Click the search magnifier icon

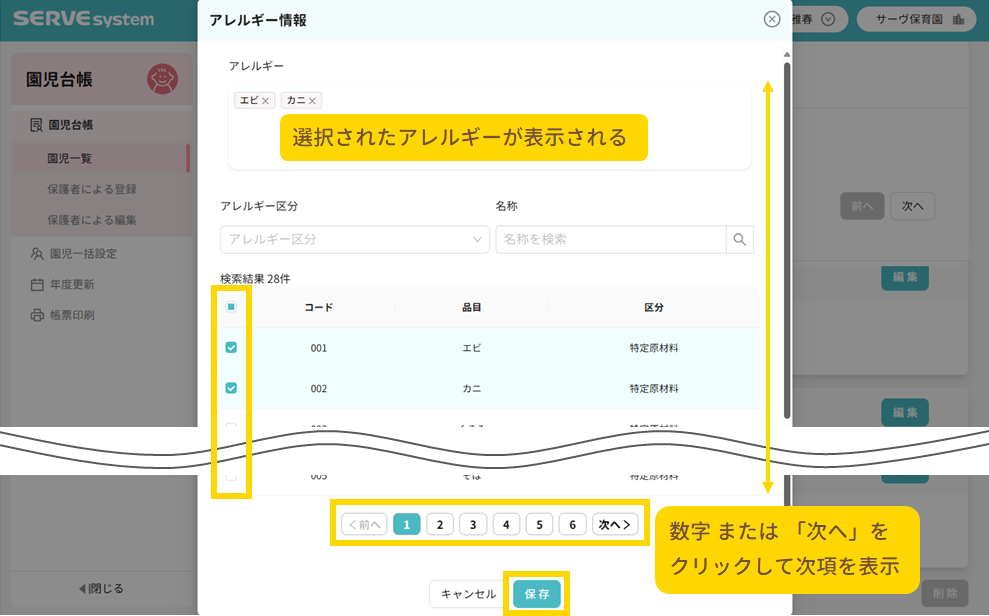tap(740, 240)
